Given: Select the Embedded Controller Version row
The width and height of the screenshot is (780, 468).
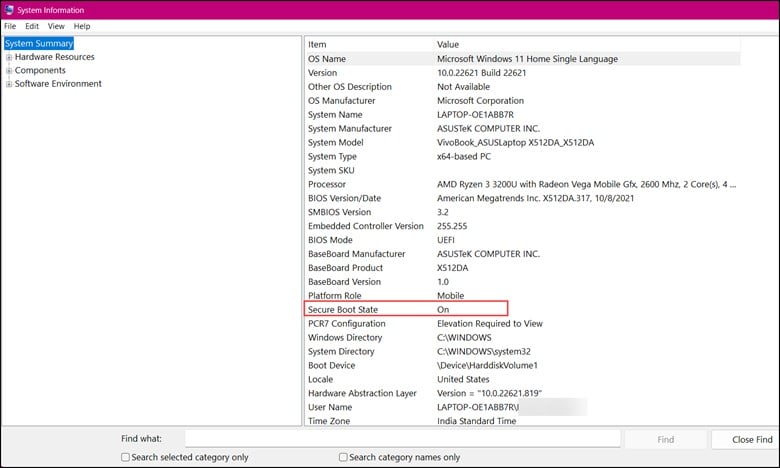Looking at the screenshot, I should 522,226.
